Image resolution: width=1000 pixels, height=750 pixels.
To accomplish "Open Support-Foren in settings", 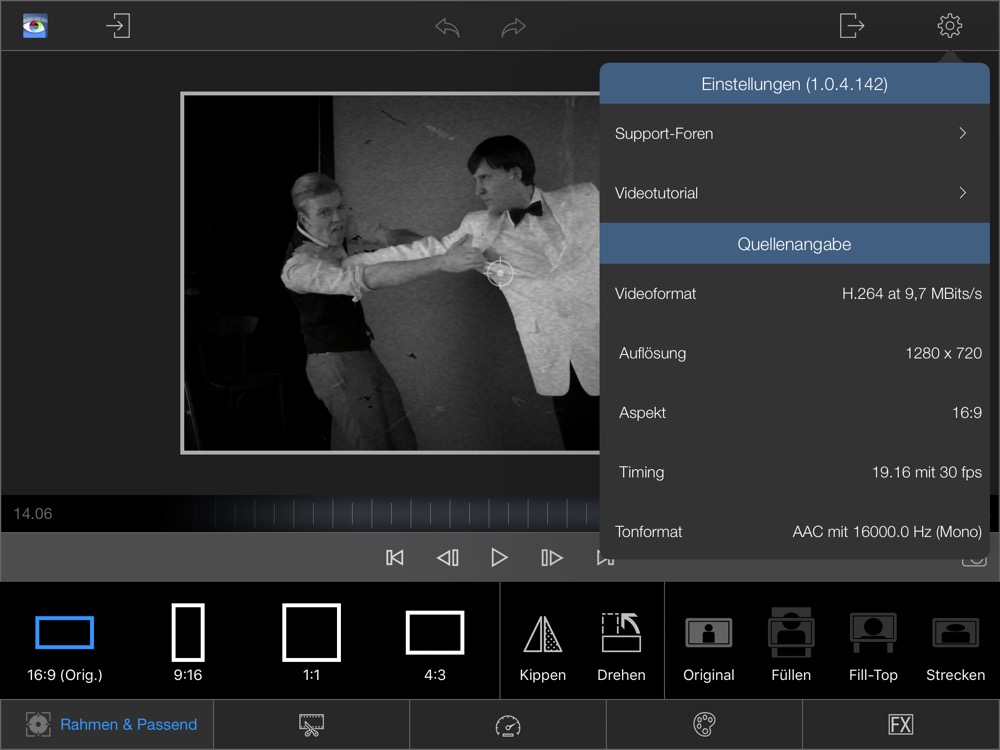I will click(x=794, y=134).
